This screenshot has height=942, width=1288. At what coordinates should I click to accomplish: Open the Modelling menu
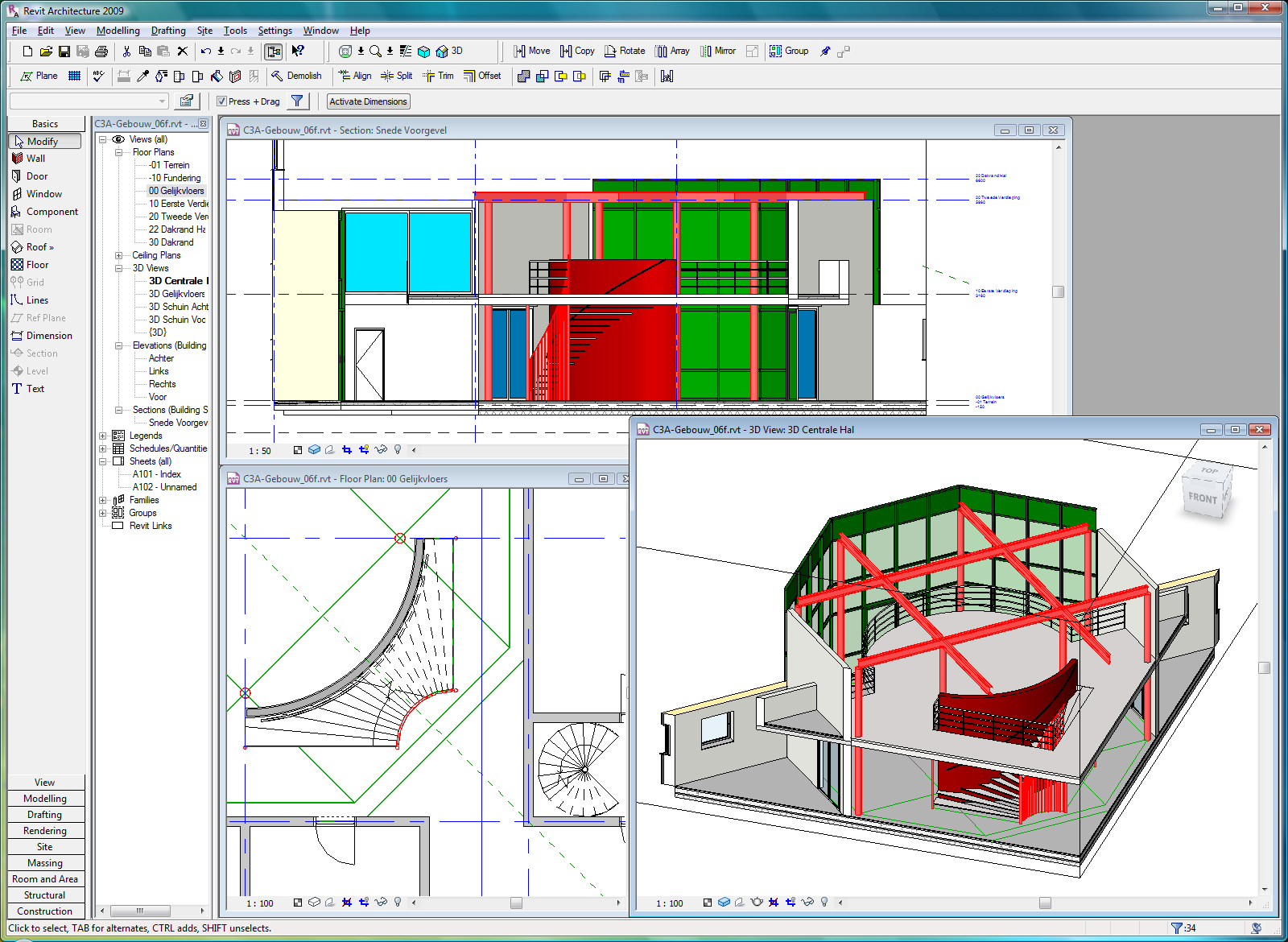(x=118, y=31)
